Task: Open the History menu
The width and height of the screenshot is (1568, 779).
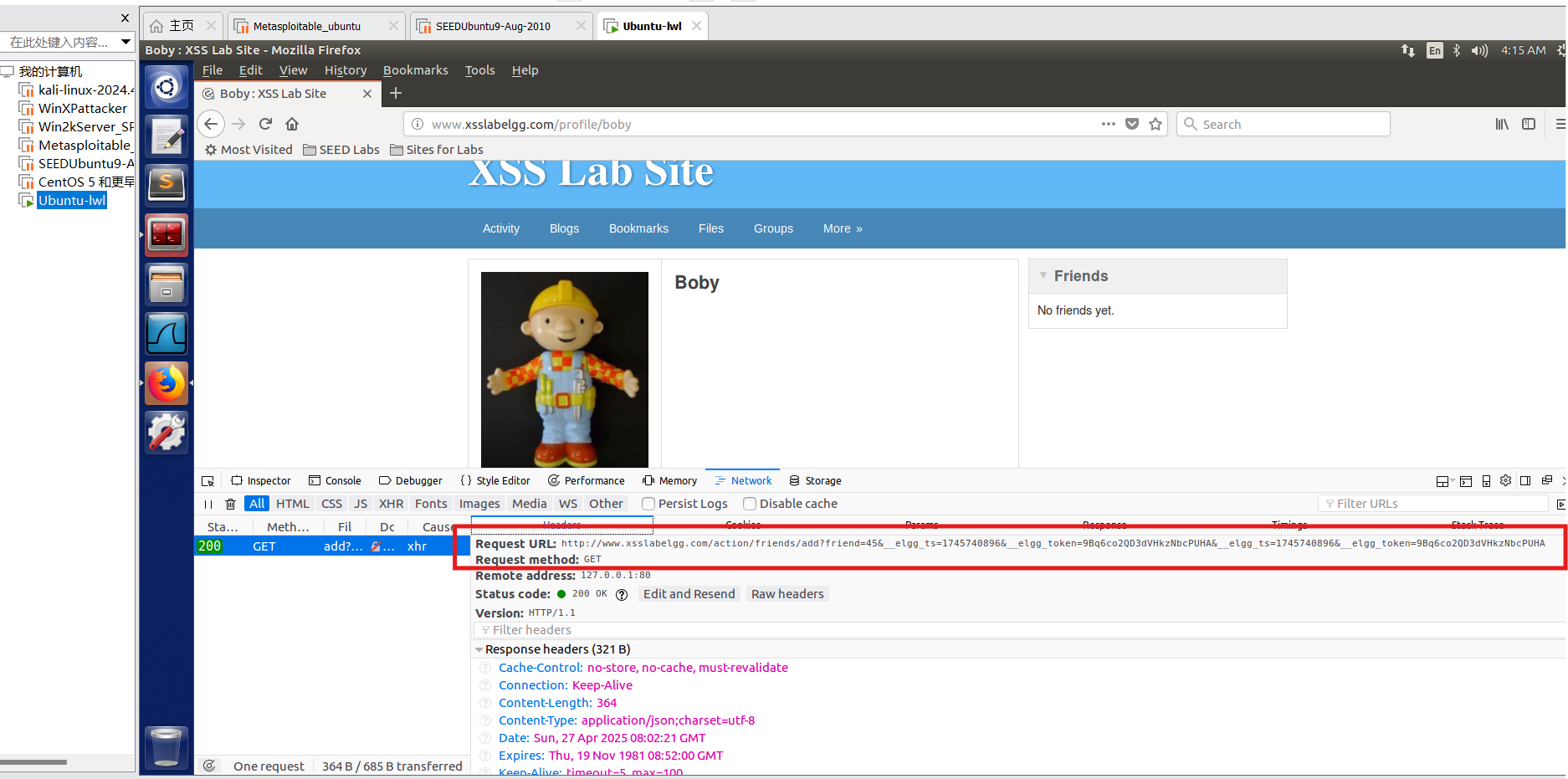Action: click(x=346, y=70)
